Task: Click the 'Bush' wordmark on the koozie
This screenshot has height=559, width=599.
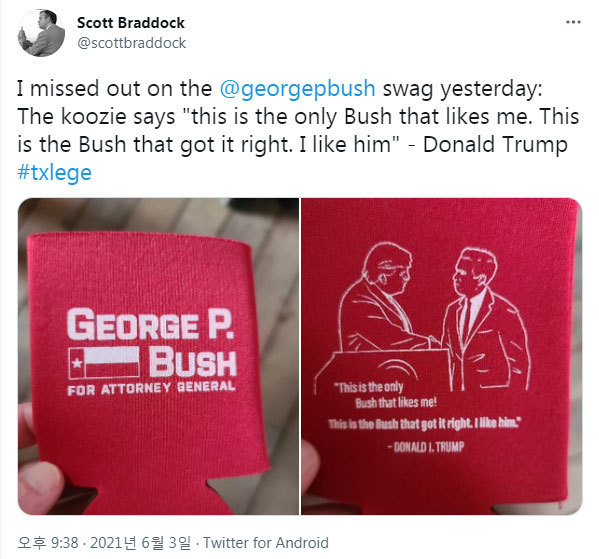Action: coord(193,362)
